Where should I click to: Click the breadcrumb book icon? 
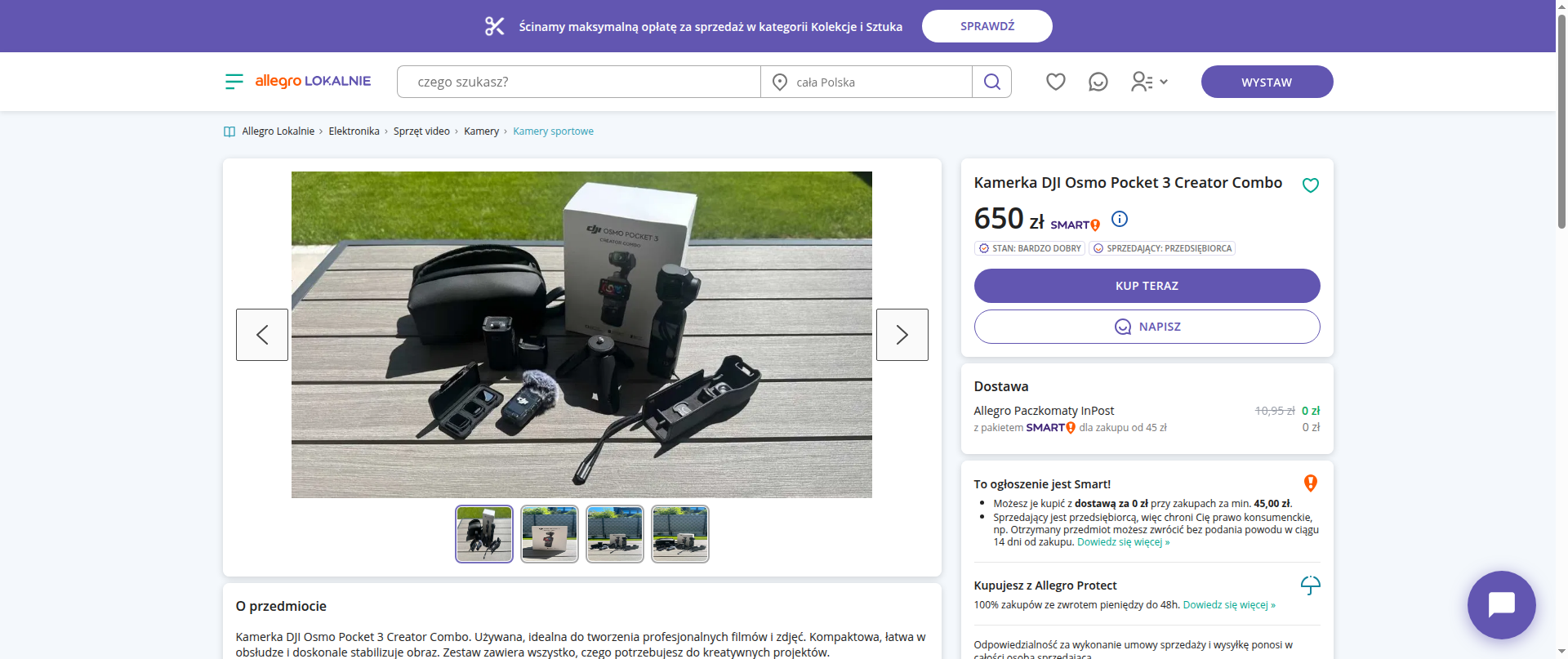pos(229,131)
